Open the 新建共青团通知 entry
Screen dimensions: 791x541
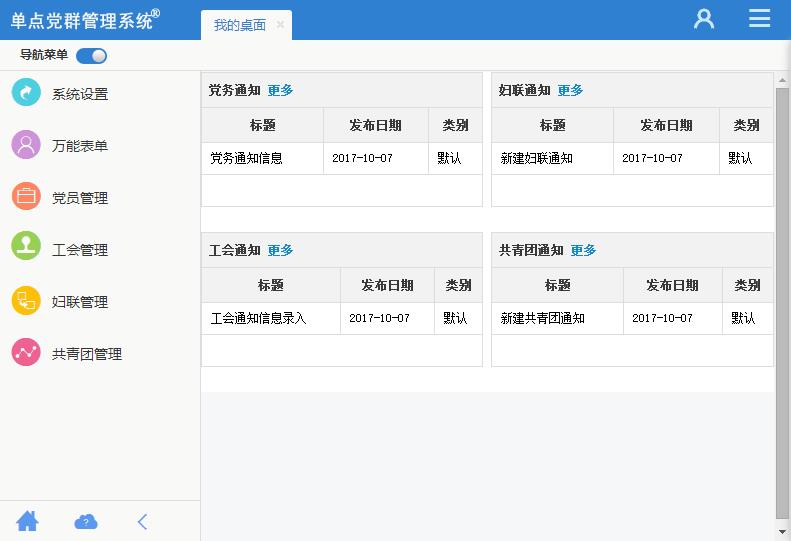[542, 318]
